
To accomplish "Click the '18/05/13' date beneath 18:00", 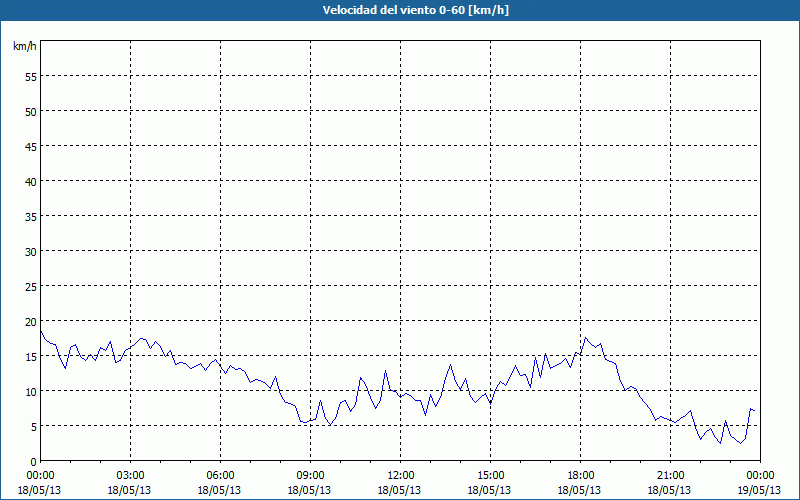I will (x=579, y=490).
